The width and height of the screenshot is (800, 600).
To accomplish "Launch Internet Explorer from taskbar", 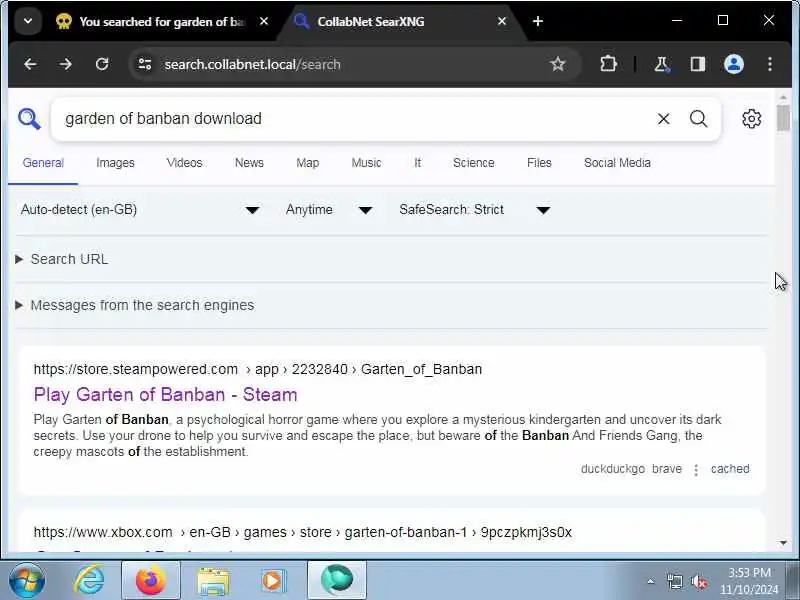I will point(88,580).
